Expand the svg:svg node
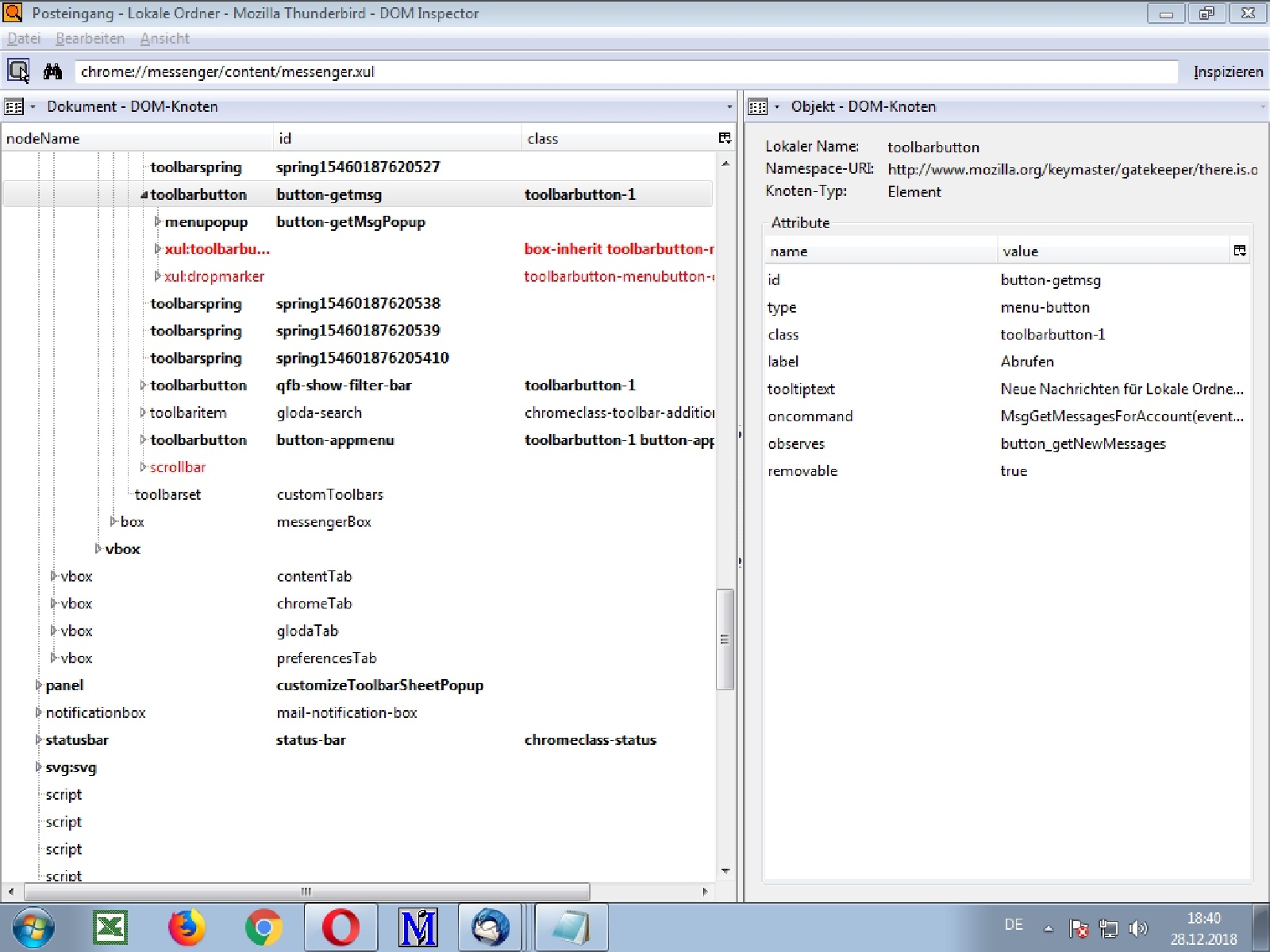This screenshot has width=1270, height=952. pyautogui.click(x=39, y=767)
